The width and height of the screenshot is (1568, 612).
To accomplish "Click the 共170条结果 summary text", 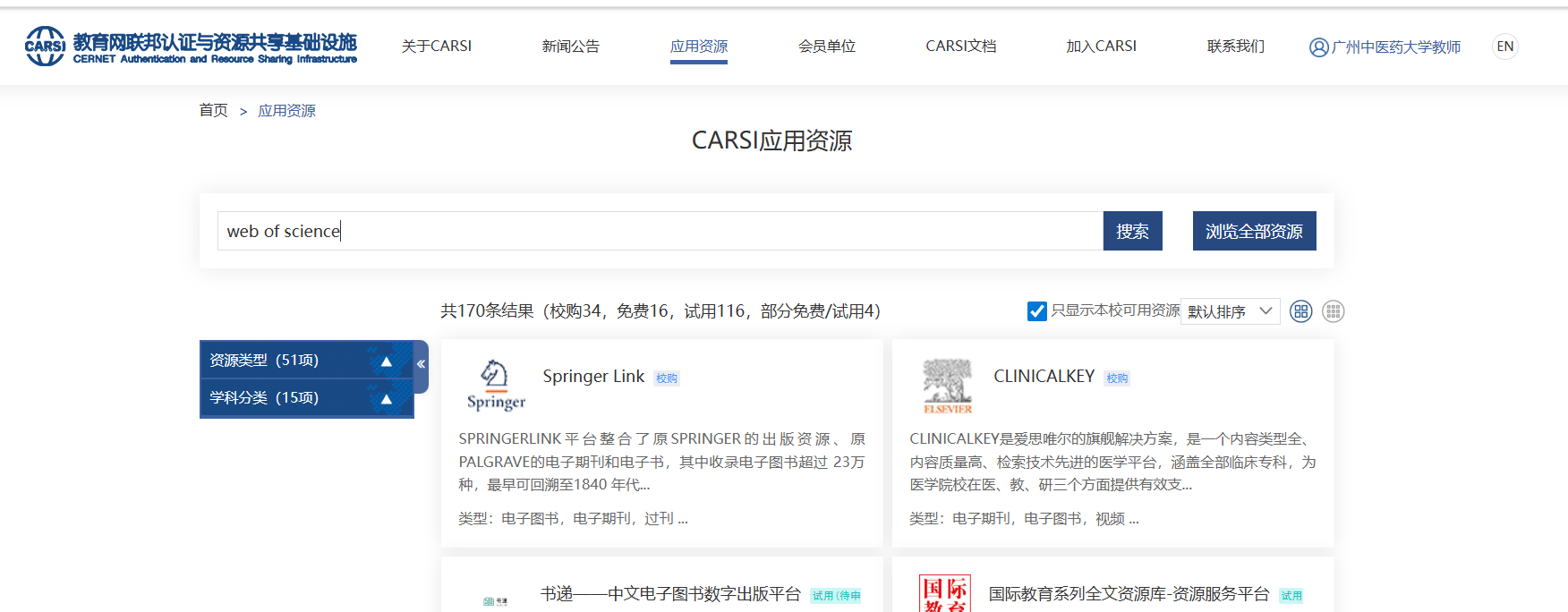I will 660,311.
